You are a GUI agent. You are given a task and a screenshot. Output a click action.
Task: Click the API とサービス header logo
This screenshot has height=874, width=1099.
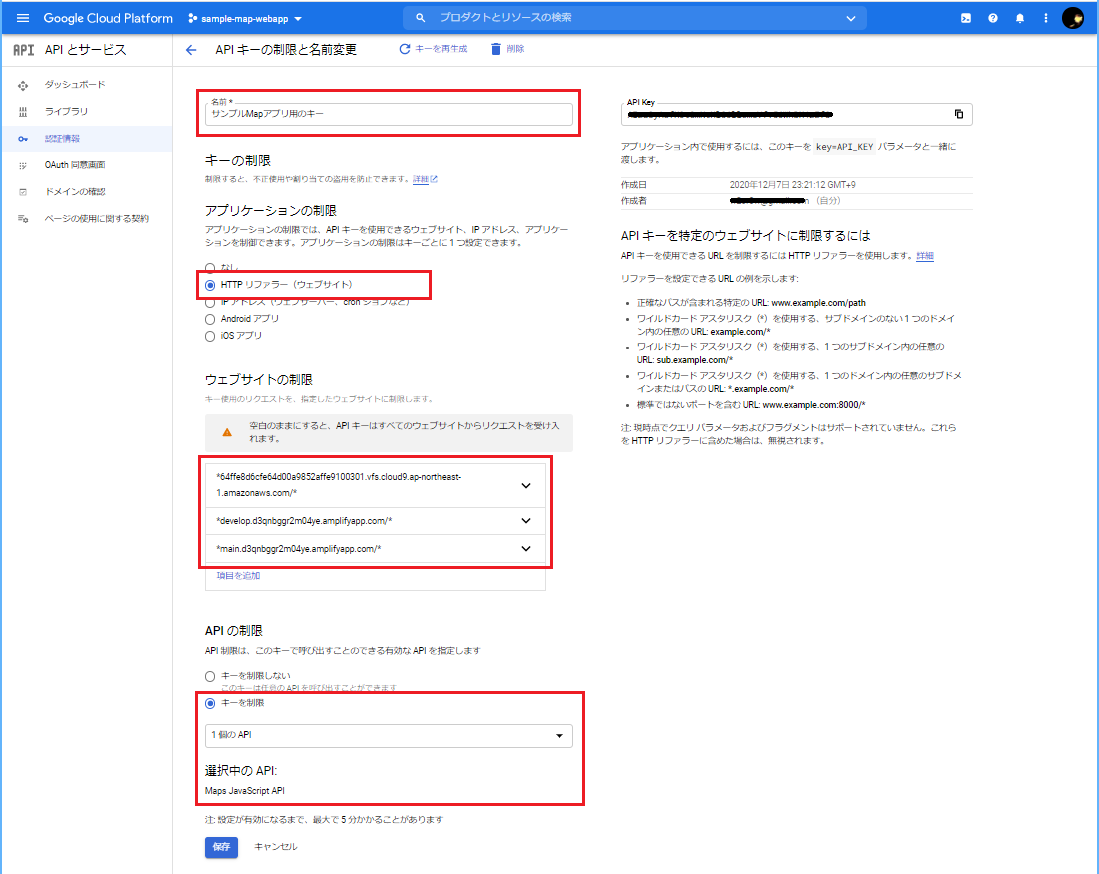[x=24, y=50]
